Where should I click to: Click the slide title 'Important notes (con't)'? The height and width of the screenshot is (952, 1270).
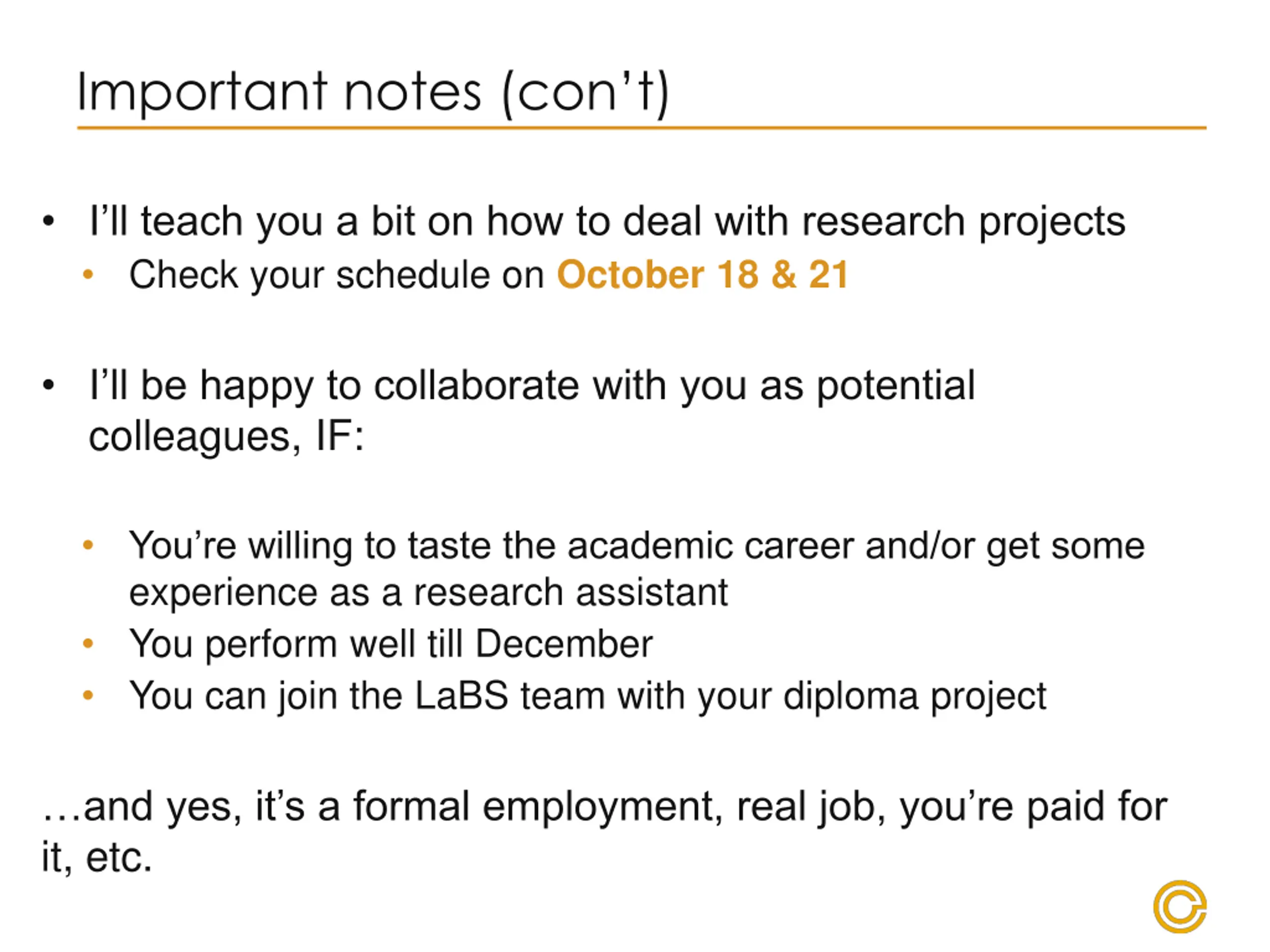[373, 94]
